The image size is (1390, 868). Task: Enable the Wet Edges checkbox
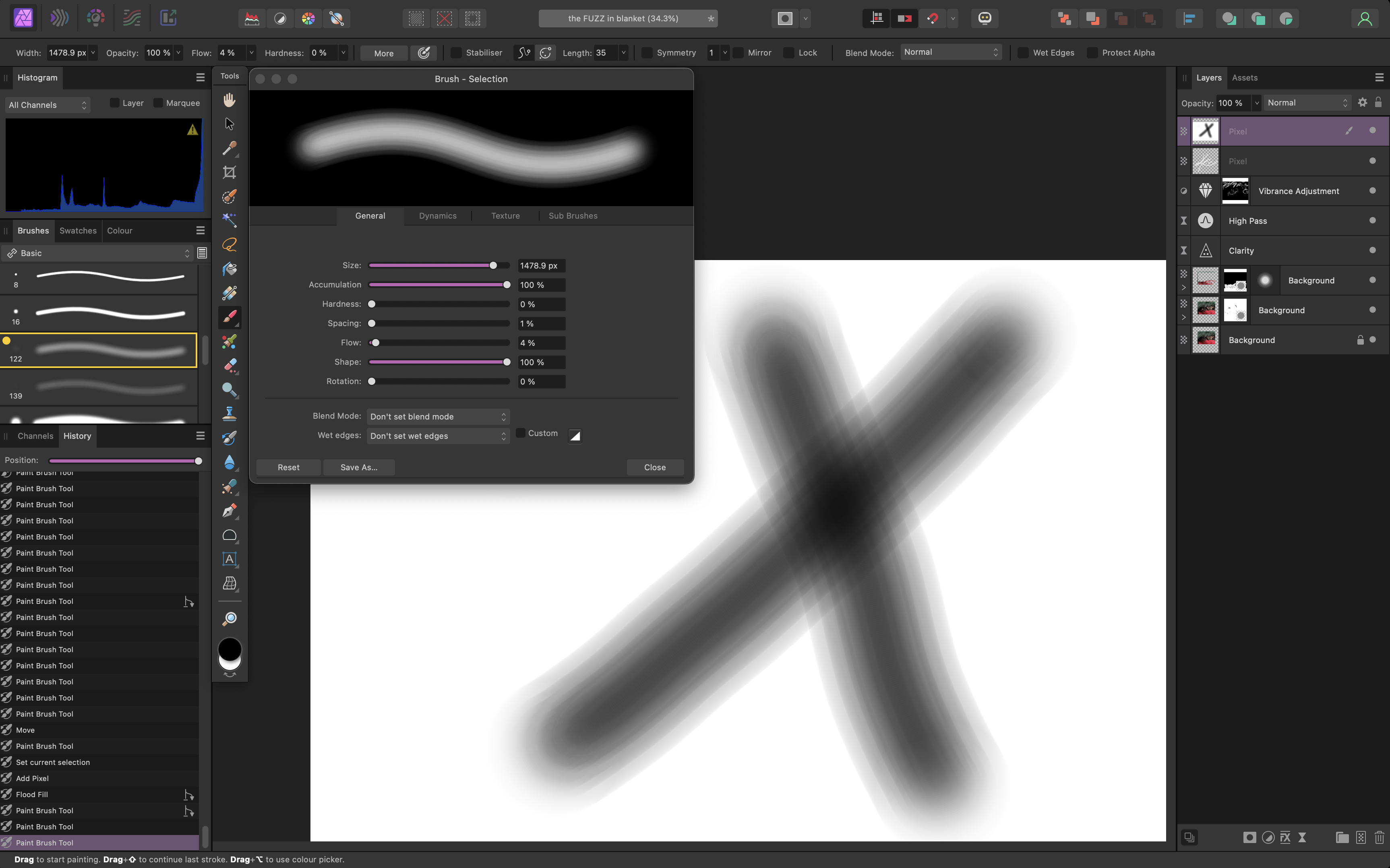[x=1022, y=53]
